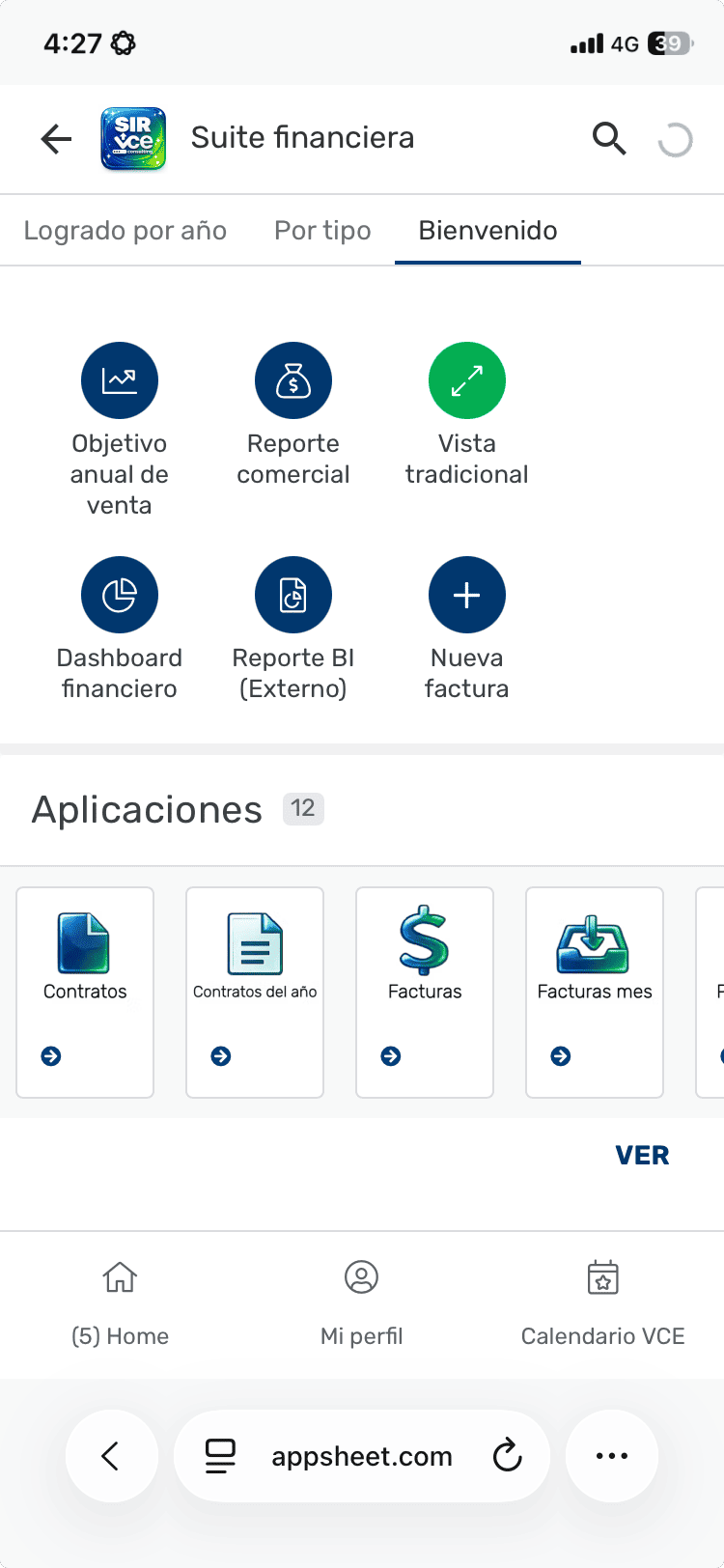Screen dimensions: 724x1568
Task: Switch to Vista tradicional green icon
Action: 467,380
